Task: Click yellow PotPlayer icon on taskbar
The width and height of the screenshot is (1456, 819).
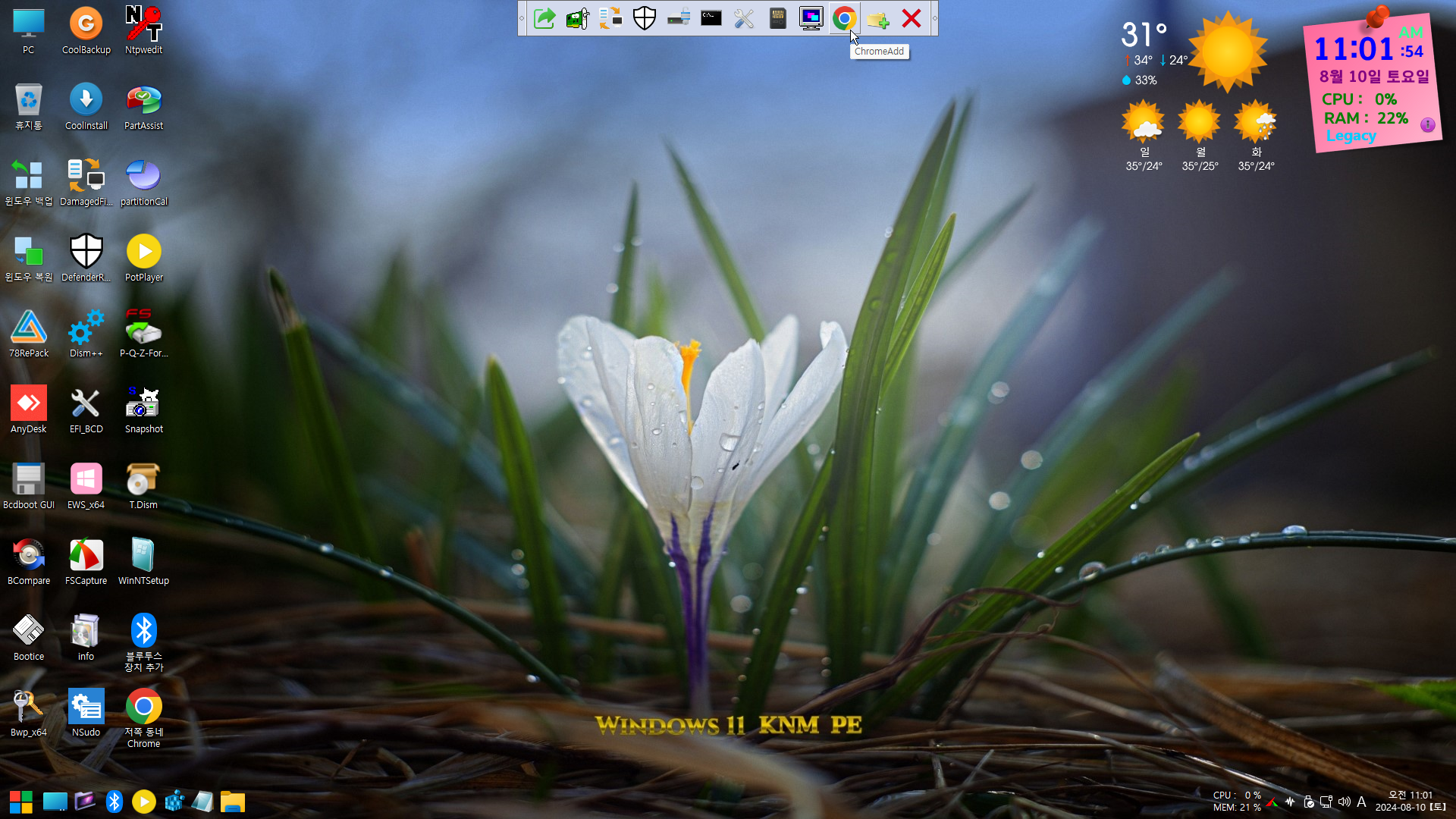Action: click(x=143, y=802)
